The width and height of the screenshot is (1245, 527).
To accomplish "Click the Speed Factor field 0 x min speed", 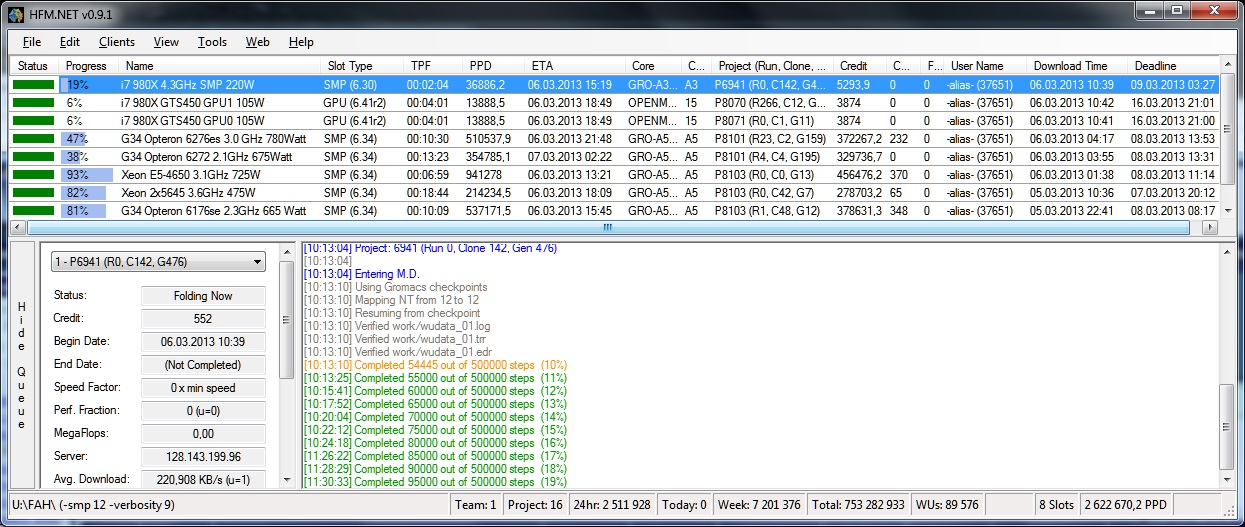I will 204,388.
